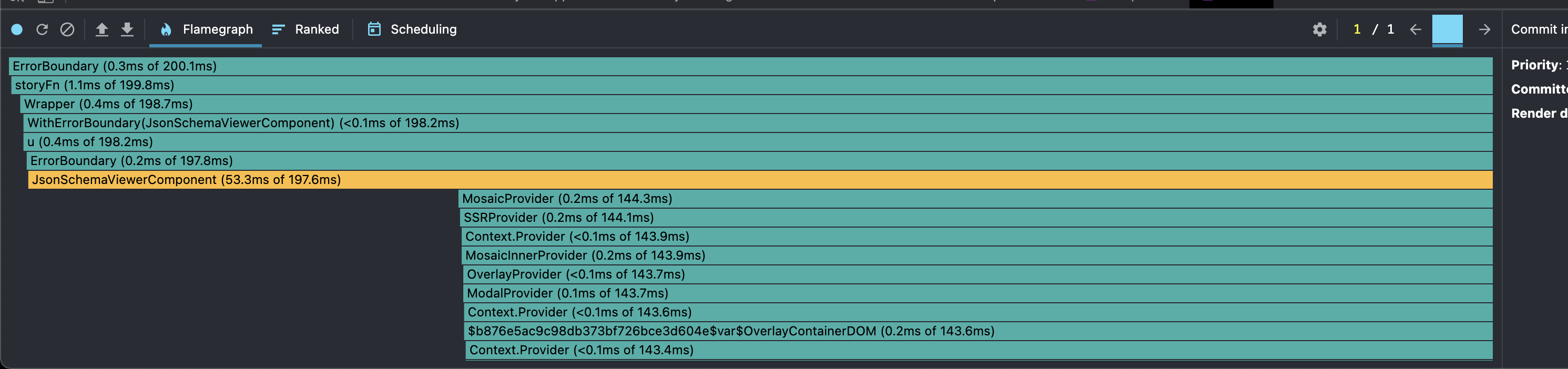
Task: Select the OverlayContainerDOM bar
Action: (x=979, y=330)
